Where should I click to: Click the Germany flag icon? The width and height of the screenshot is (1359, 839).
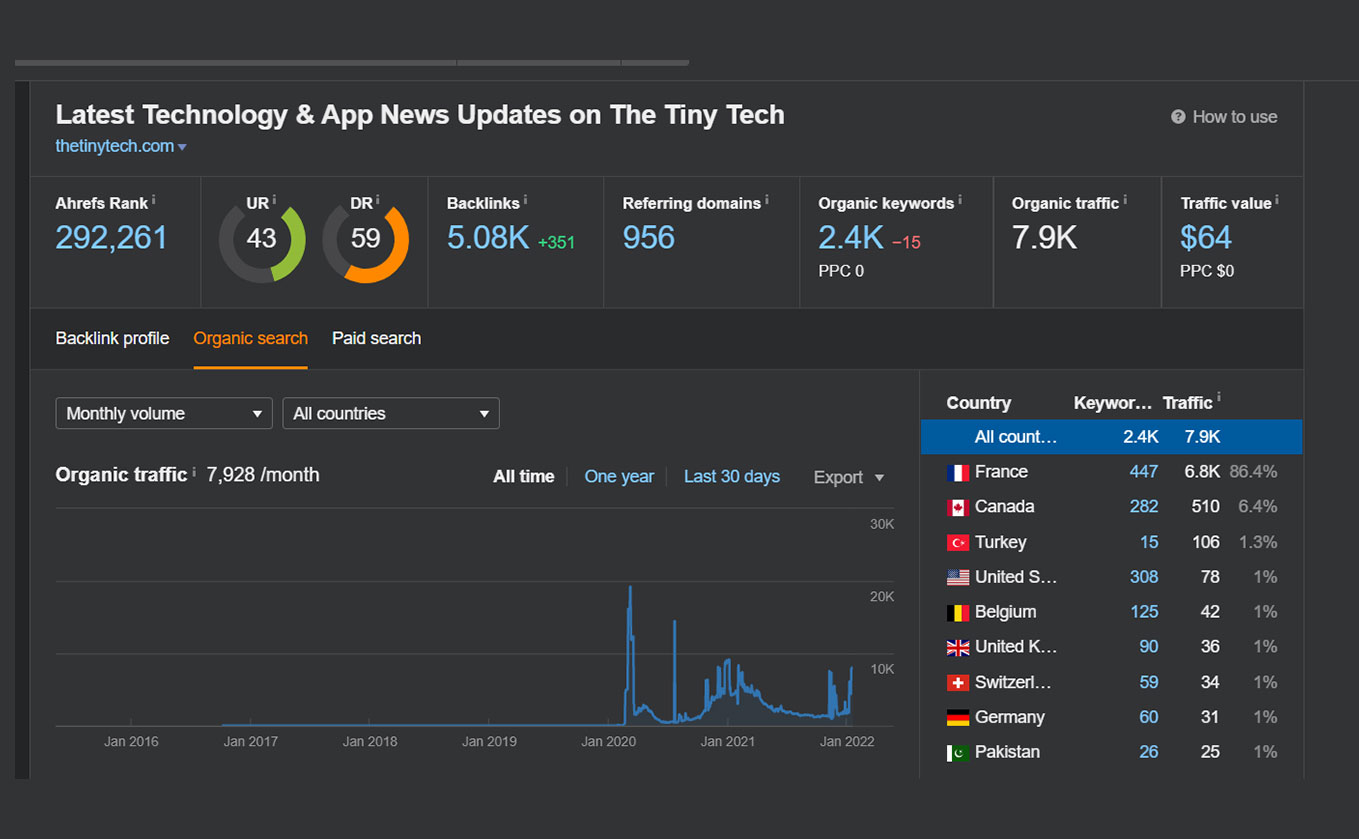tap(958, 718)
